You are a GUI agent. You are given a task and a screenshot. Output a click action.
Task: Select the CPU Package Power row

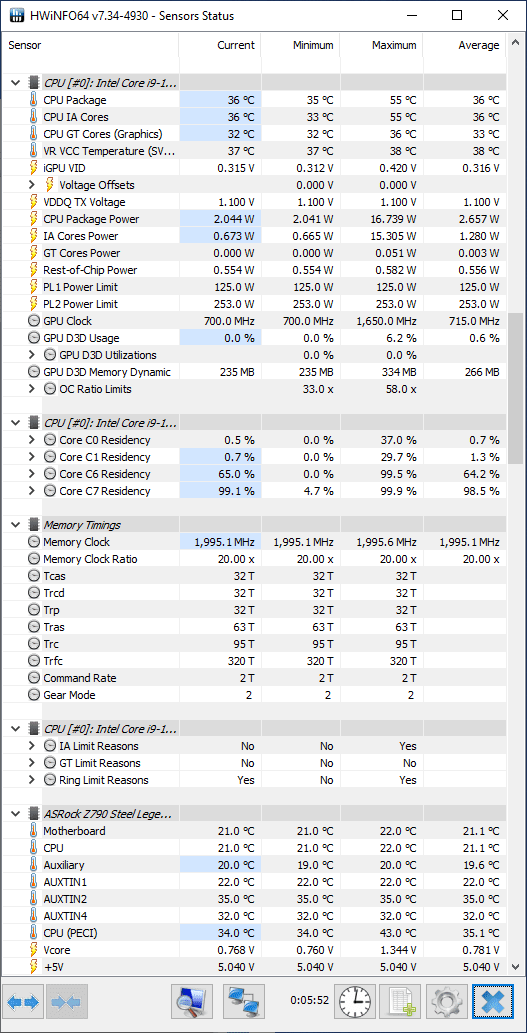click(254, 219)
